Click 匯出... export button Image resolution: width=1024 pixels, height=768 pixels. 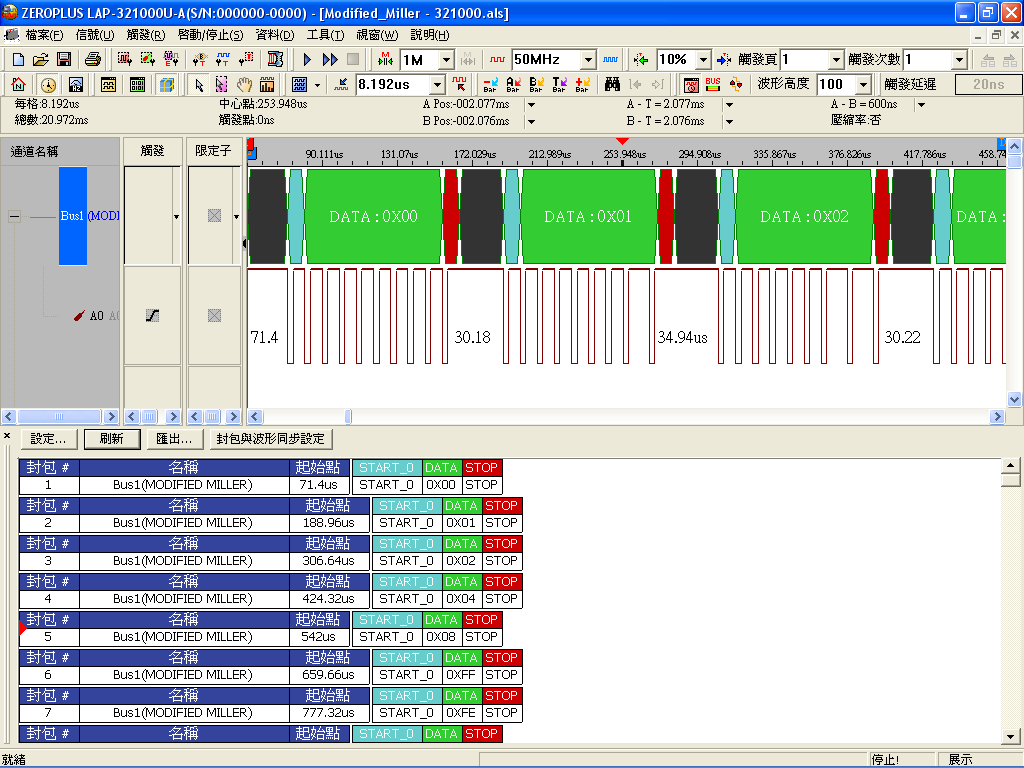click(x=174, y=439)
